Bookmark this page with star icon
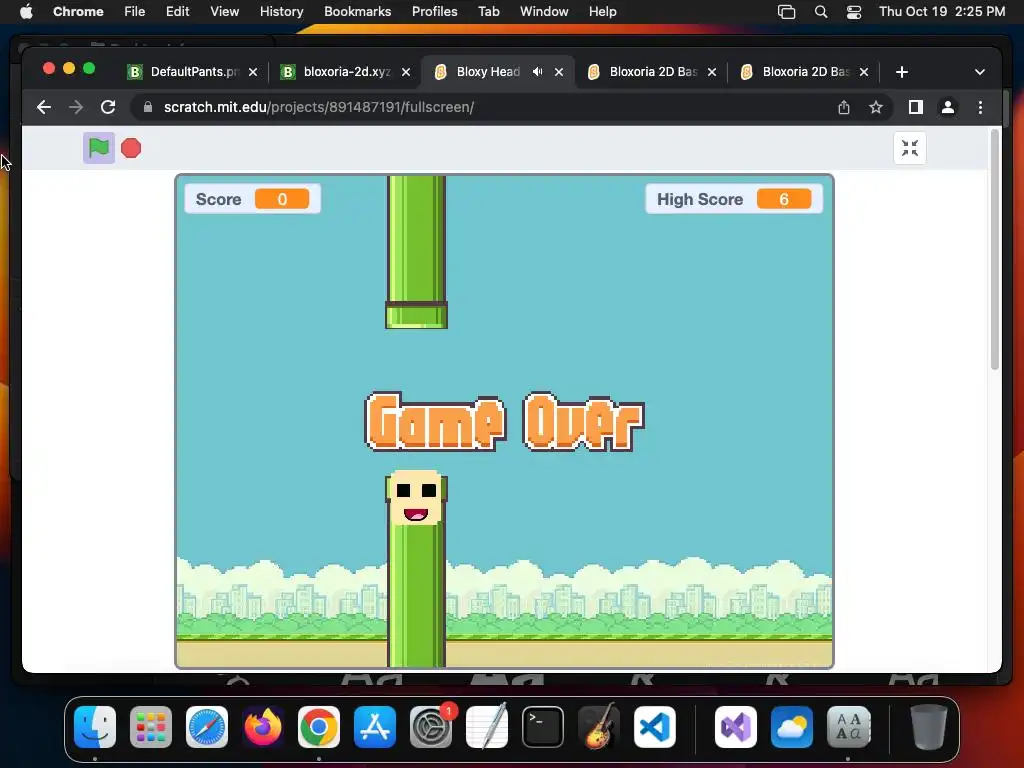Viewport: 1024px width, 768px height. click(x=876, y=107)
